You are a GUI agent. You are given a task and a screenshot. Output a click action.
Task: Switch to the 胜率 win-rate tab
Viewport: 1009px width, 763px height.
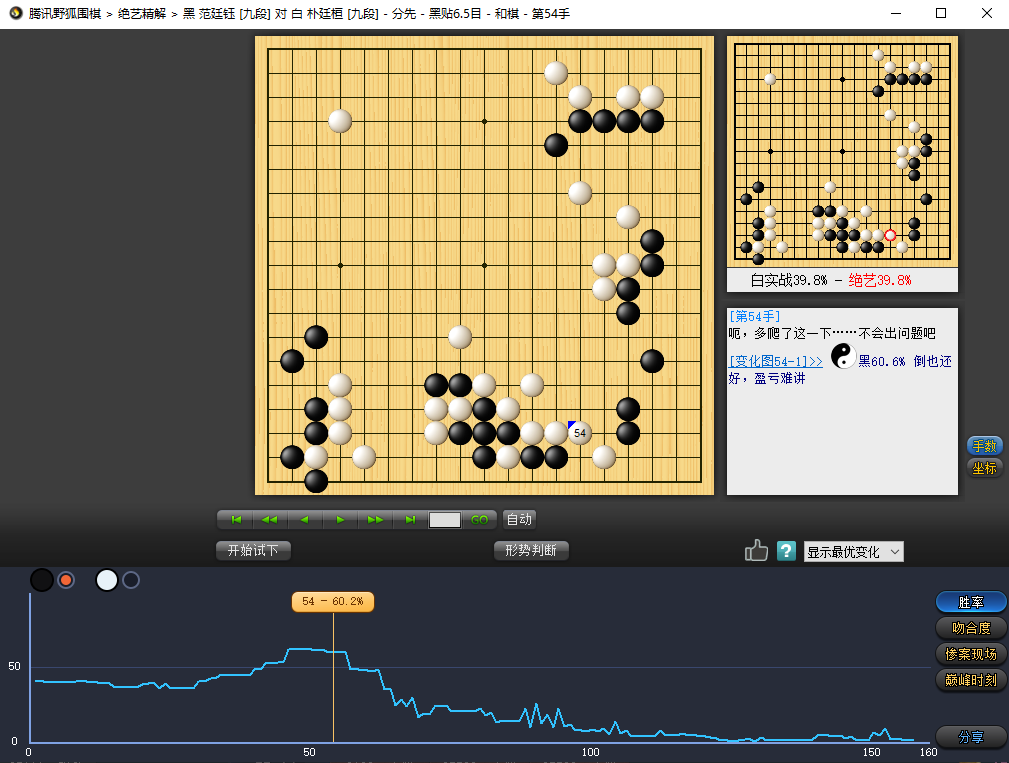click(x=971, y=602)
